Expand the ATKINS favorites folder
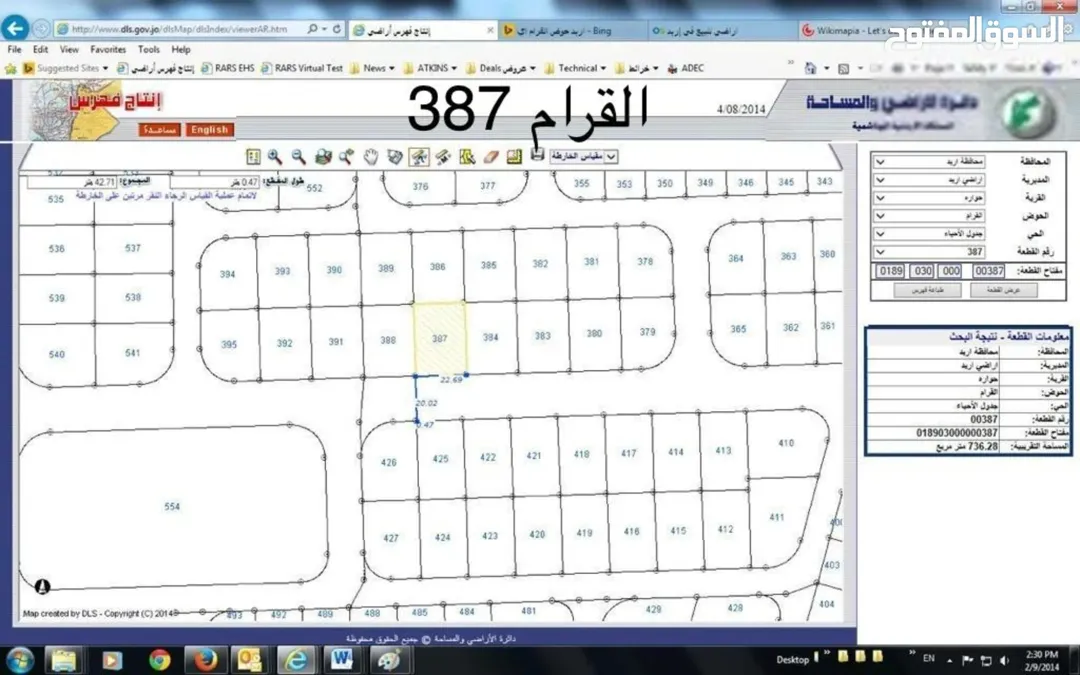Viewport: 1080px width, 675px height. click(x=430, y=68)
